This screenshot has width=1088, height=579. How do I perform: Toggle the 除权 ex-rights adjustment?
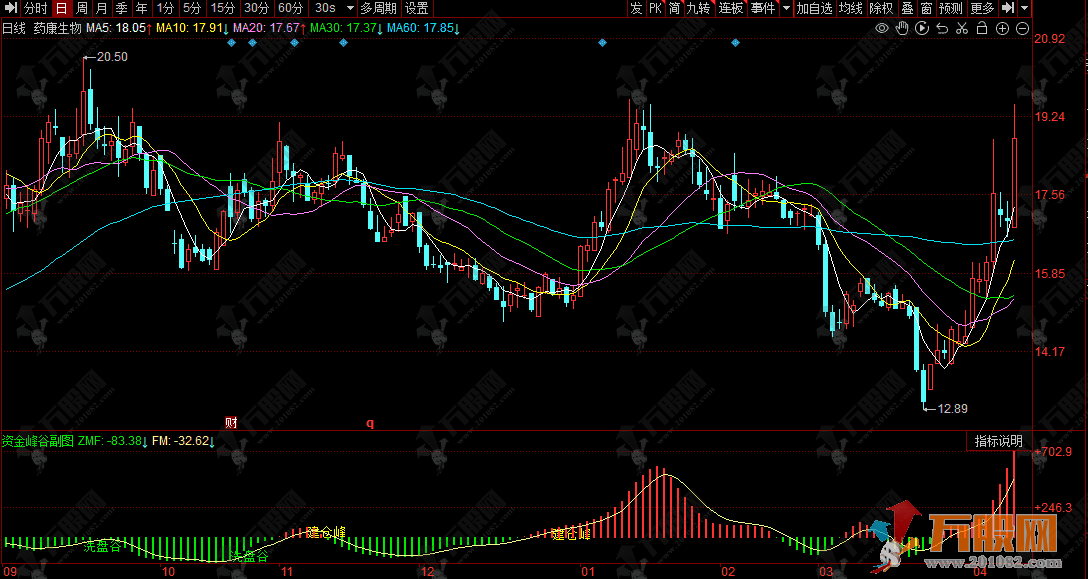(881, 8)
